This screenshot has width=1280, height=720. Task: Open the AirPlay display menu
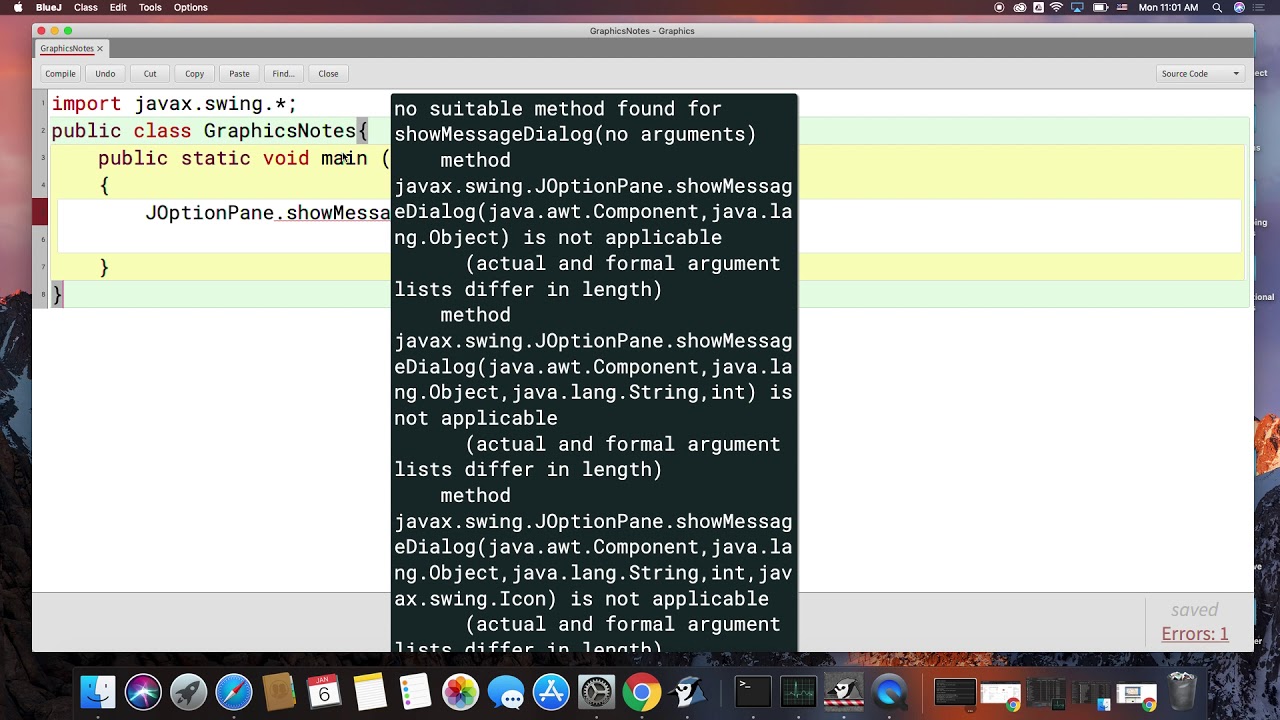1077,7
